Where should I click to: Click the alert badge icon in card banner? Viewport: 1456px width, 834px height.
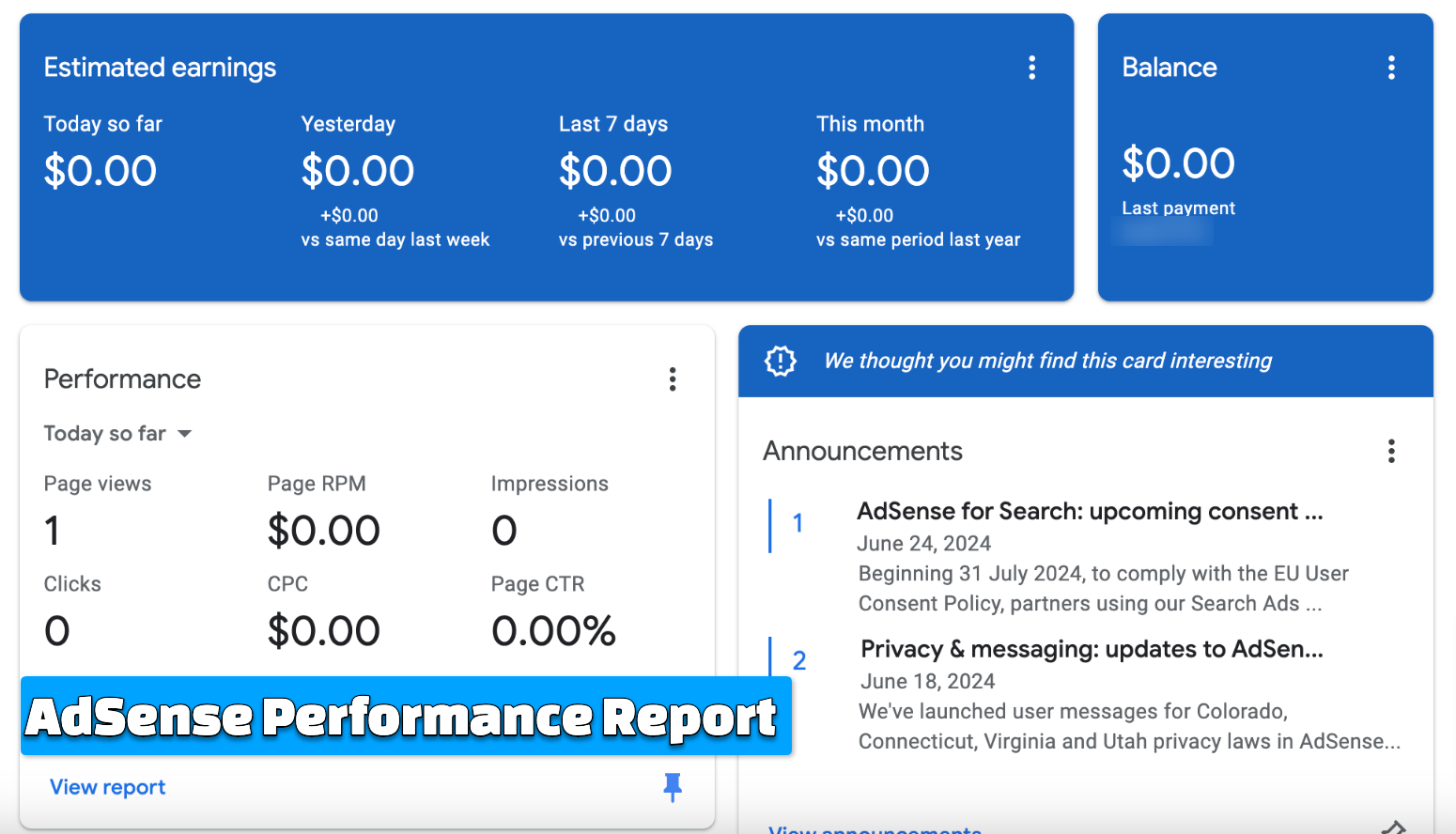pyautogui.click(x=781, y=361)
